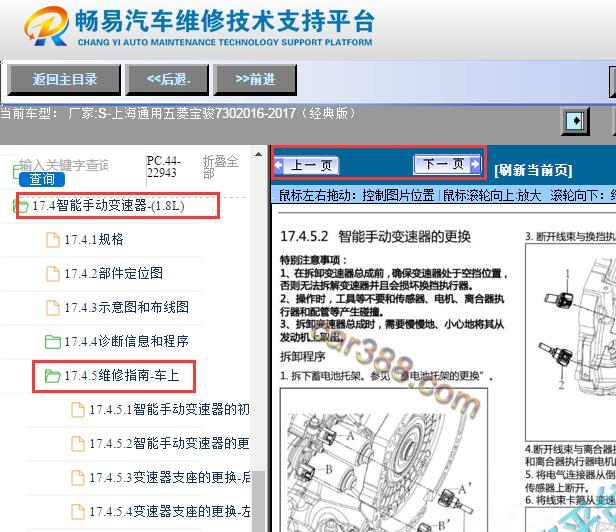Screen dimensions: 616x532
Task: Open 17.4.5.2智能手动变速器的更 entry
Action: pyautogui.click(x=169, y=444)
